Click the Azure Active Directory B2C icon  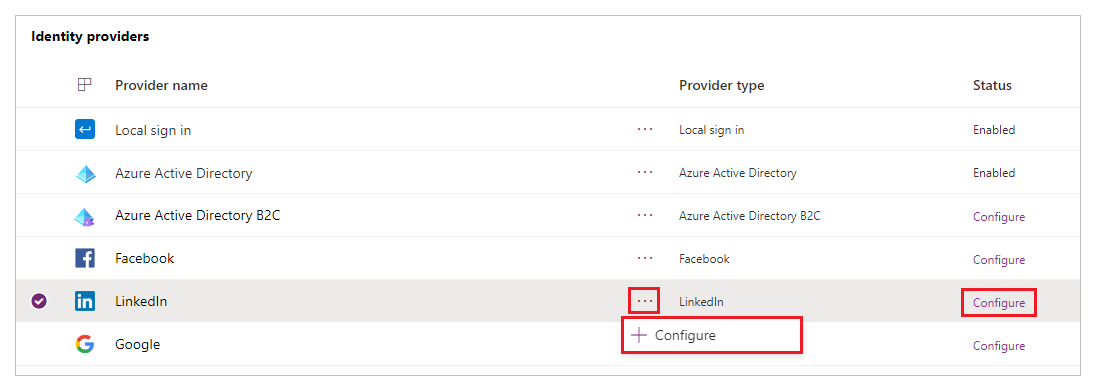(x=85, y=216)
